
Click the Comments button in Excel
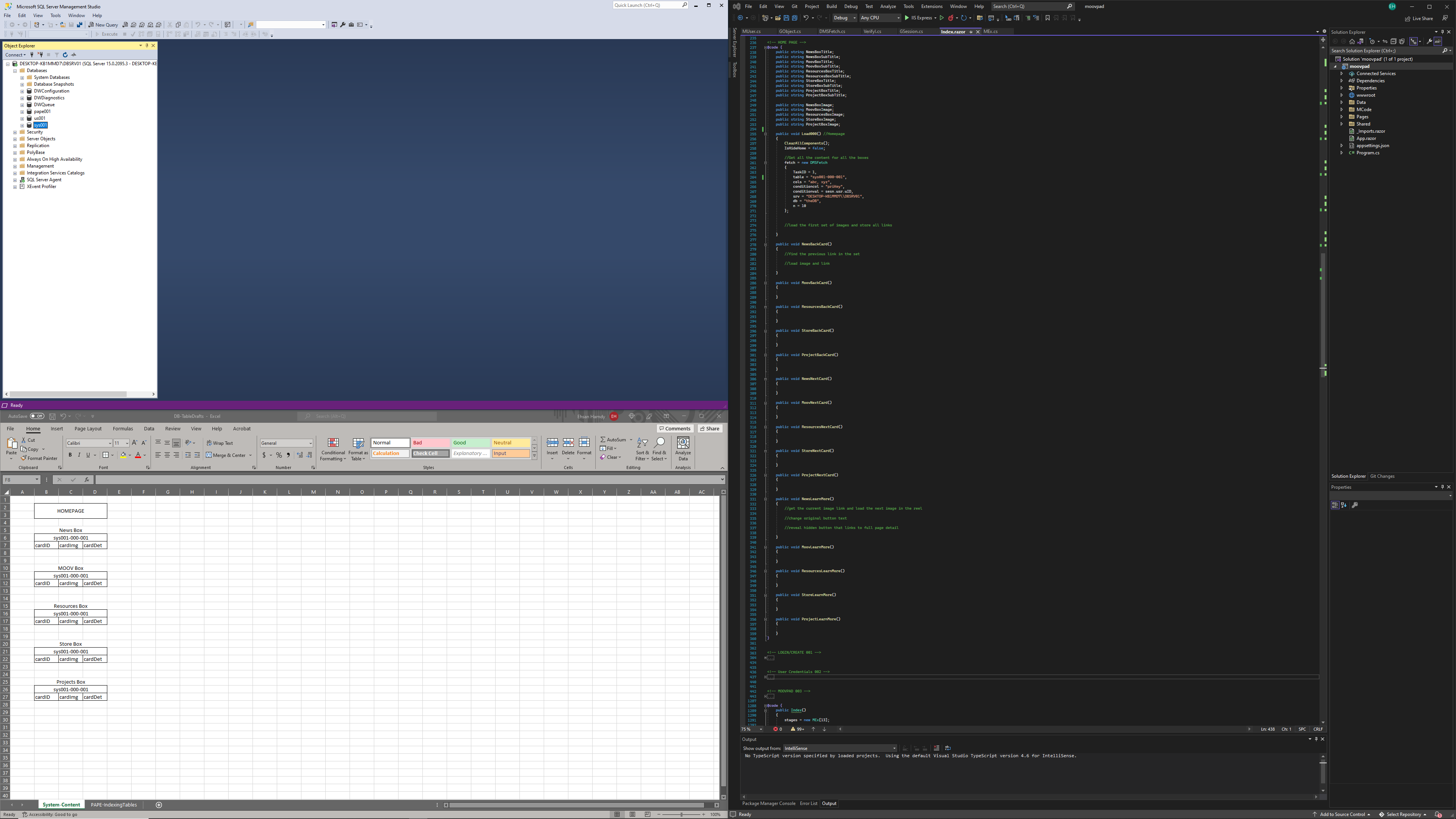click(x=675, y=429)
